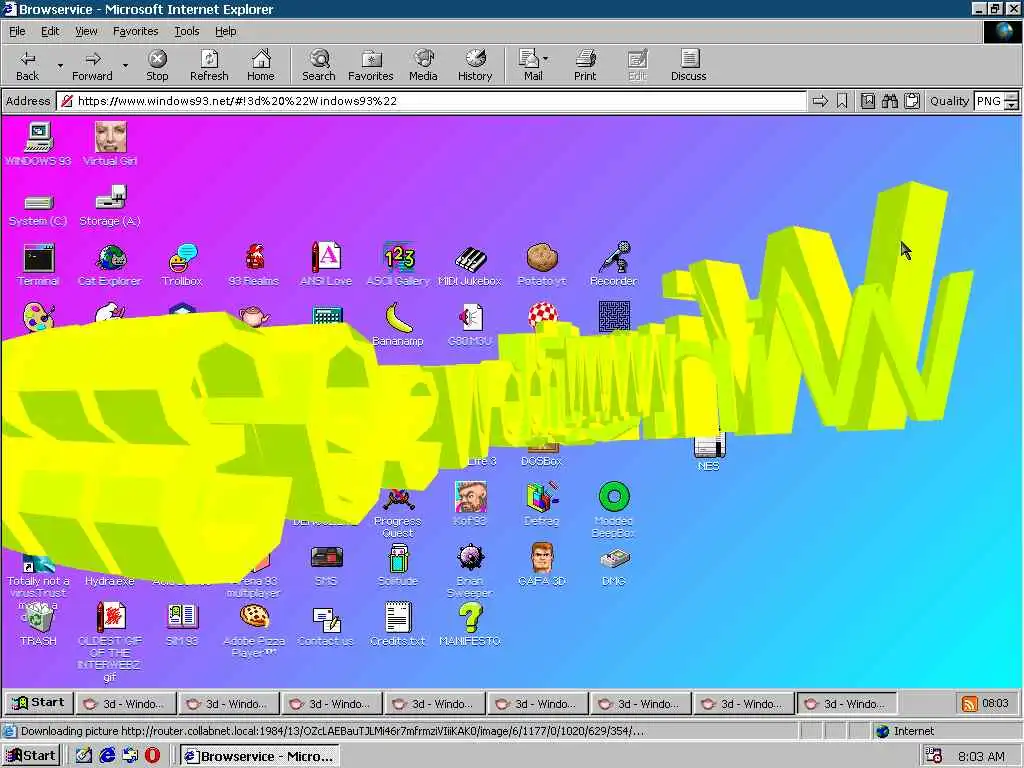
Task: Open the DMG handheld icon
Action: 613,566
